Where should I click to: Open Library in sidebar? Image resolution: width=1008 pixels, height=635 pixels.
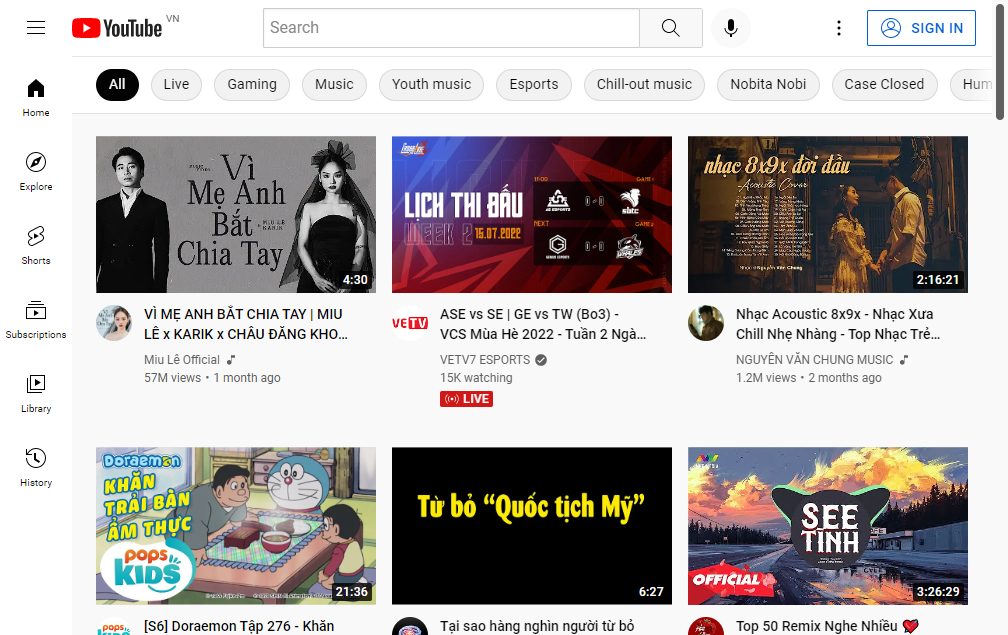pos(36,393)
